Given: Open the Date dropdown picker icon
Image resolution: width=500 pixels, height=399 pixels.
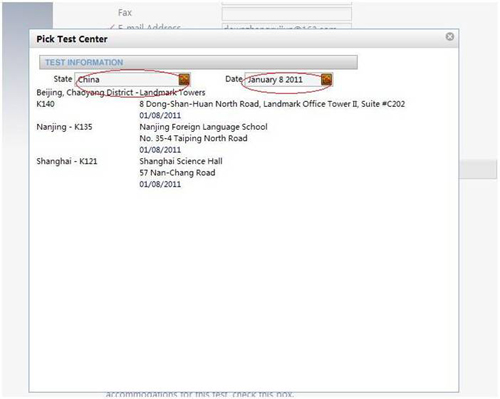Looking at the screenshot, I should (327, 79).
